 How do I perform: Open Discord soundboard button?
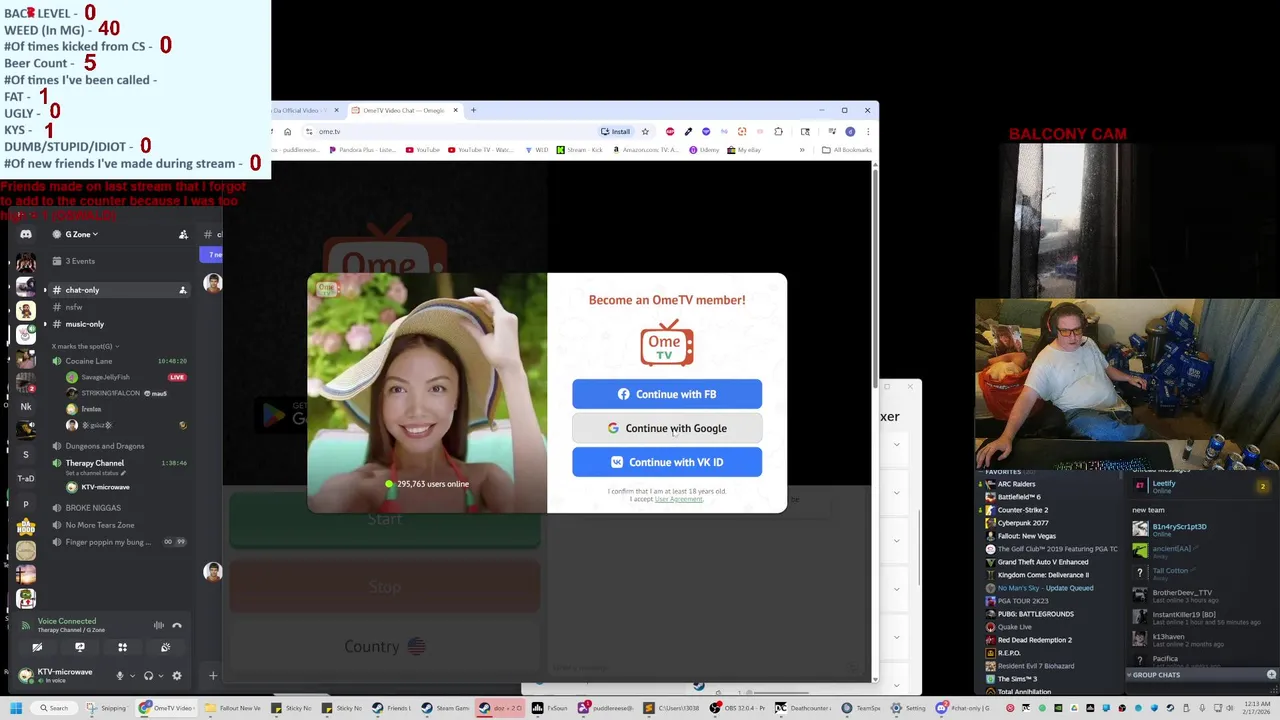tap(166, 647)
